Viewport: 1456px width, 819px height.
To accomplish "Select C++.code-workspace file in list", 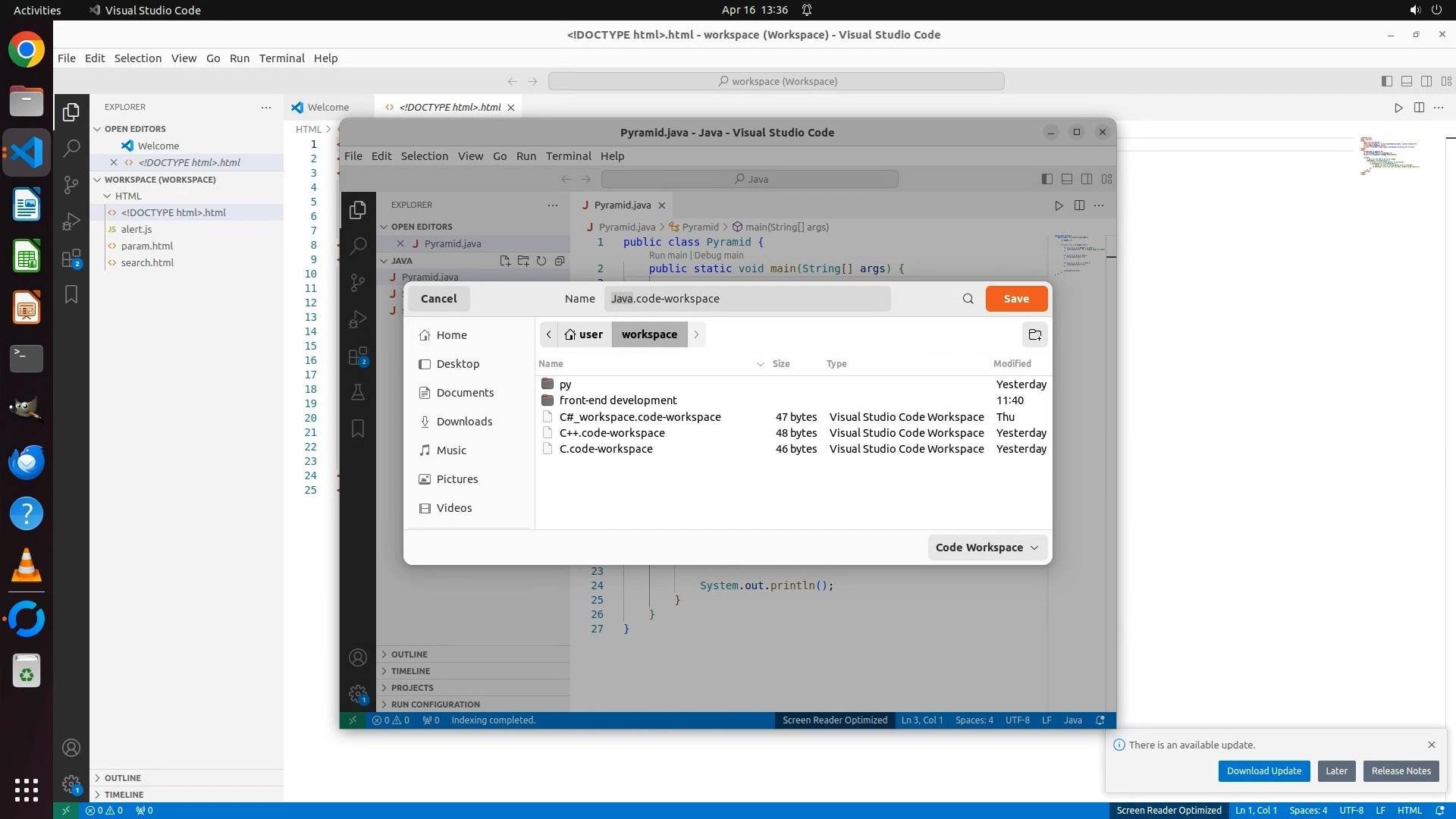I will [612, 433].
